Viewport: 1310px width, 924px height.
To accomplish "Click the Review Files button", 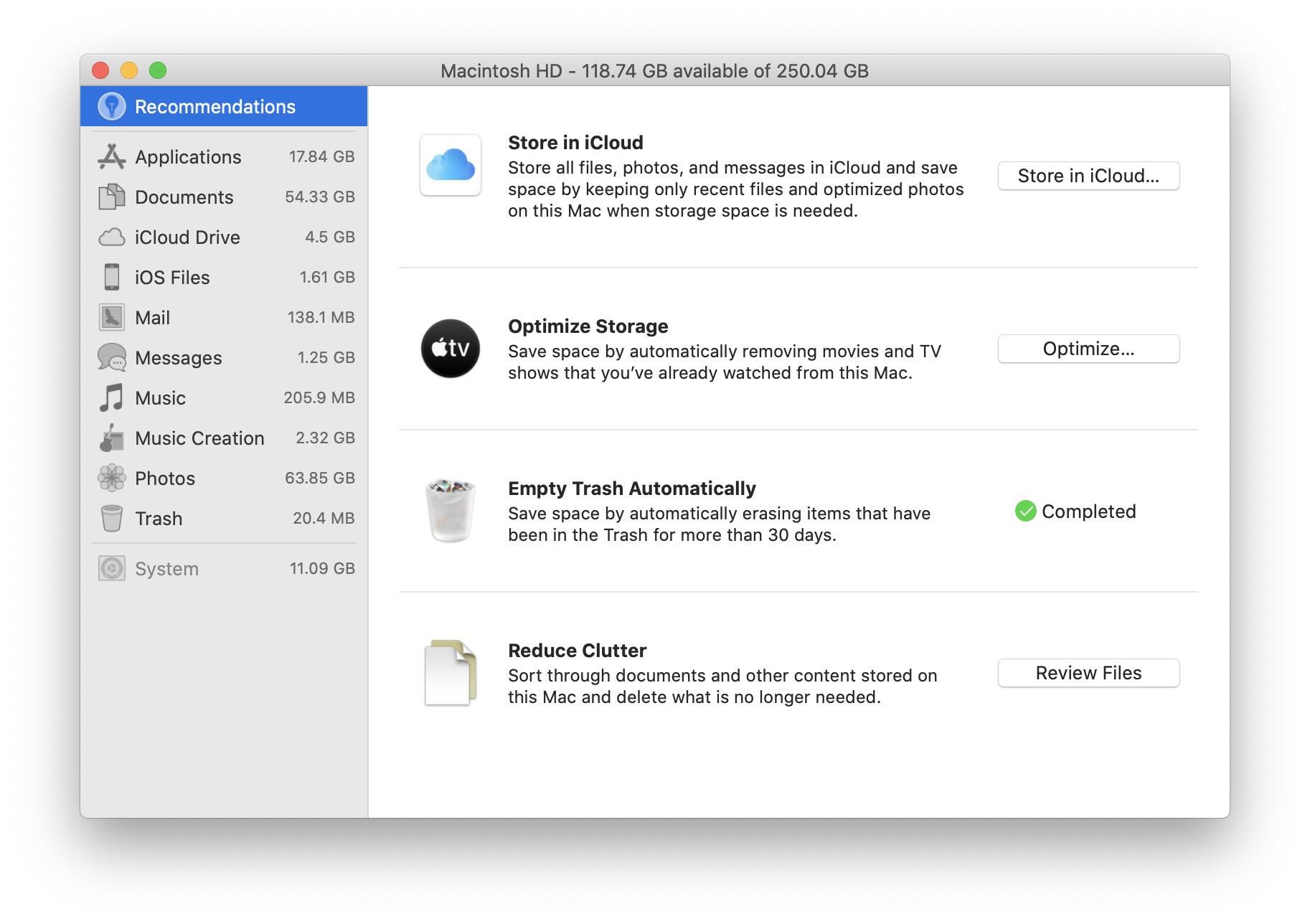I will pos(1088,673).
